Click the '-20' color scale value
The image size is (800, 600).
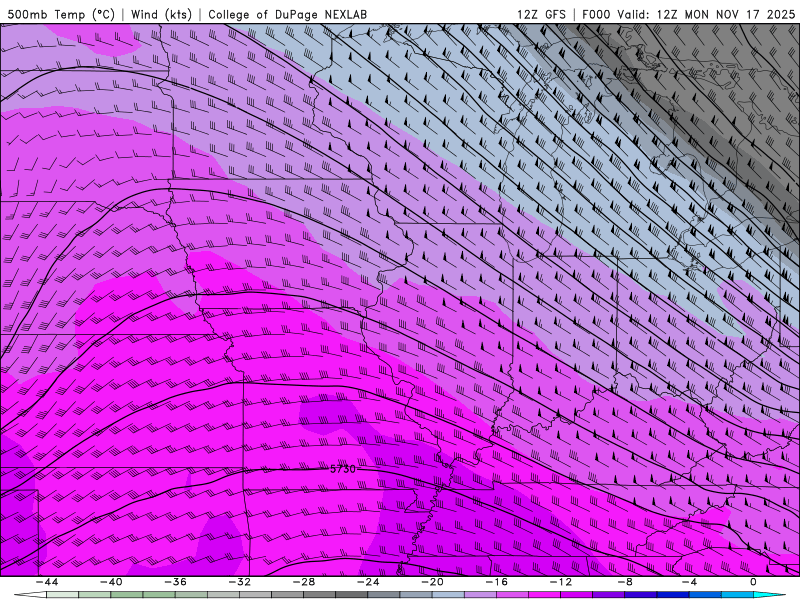432,582
